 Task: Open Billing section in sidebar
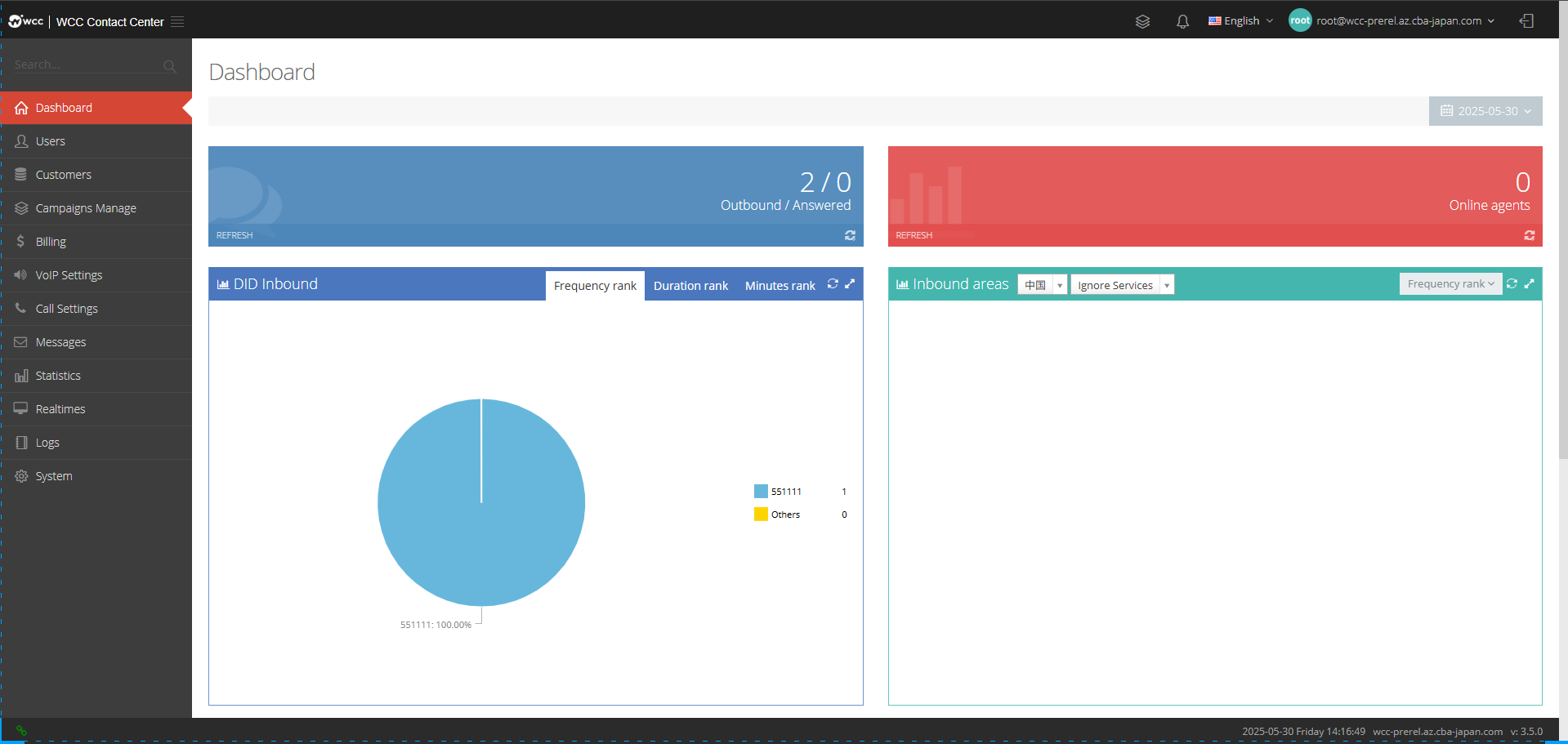coord(96,242)
